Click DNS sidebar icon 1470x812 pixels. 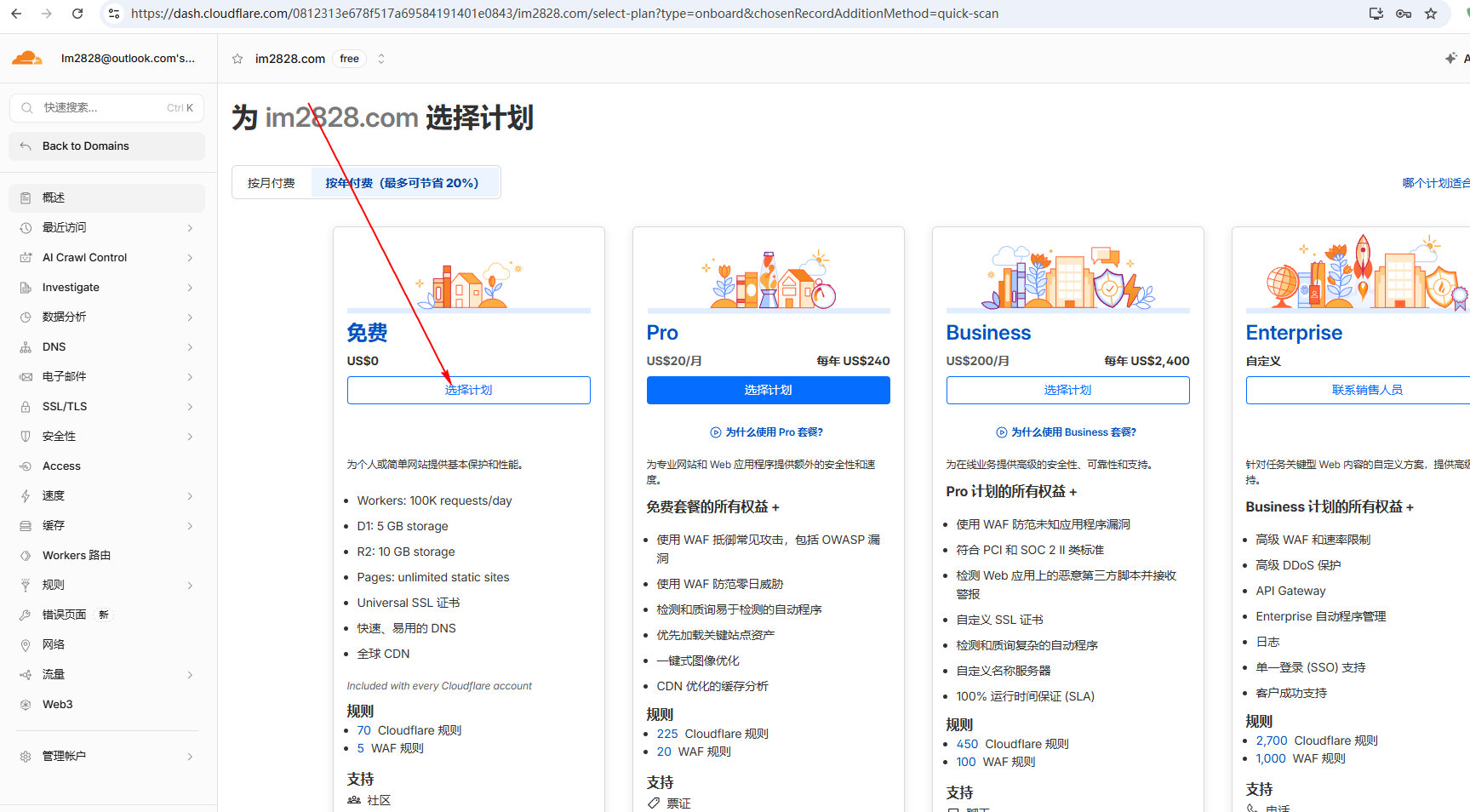pyautogui.click(x=26, y=347)
